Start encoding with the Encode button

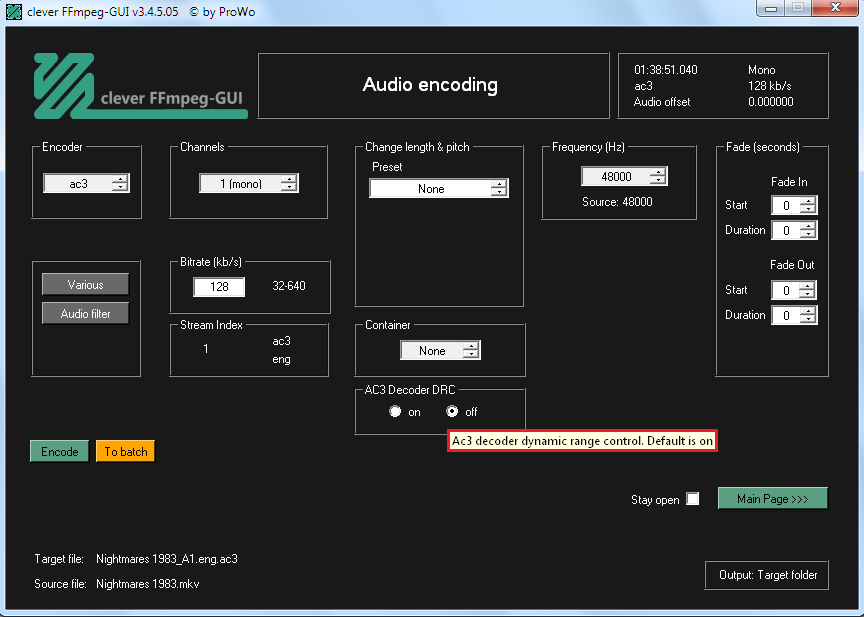pos(60,452)
